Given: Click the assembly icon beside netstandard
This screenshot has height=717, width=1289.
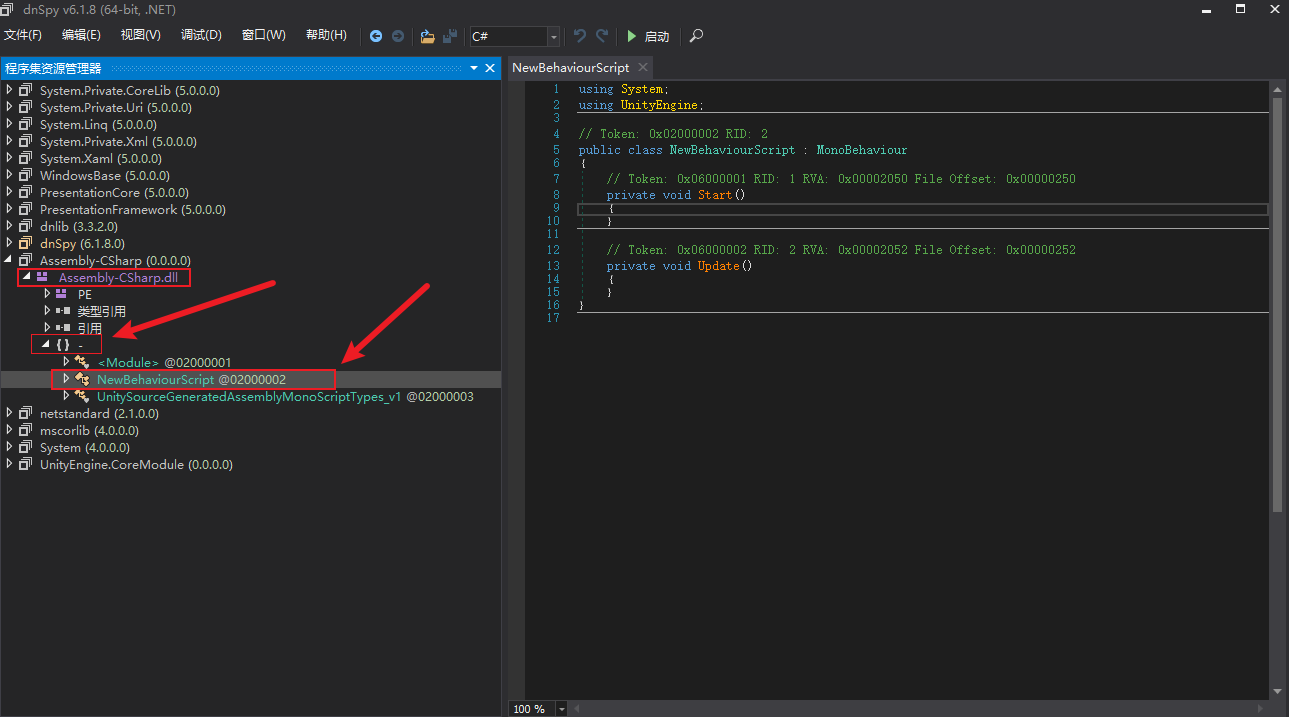Looking at the screenshot, I should [26, 413].
